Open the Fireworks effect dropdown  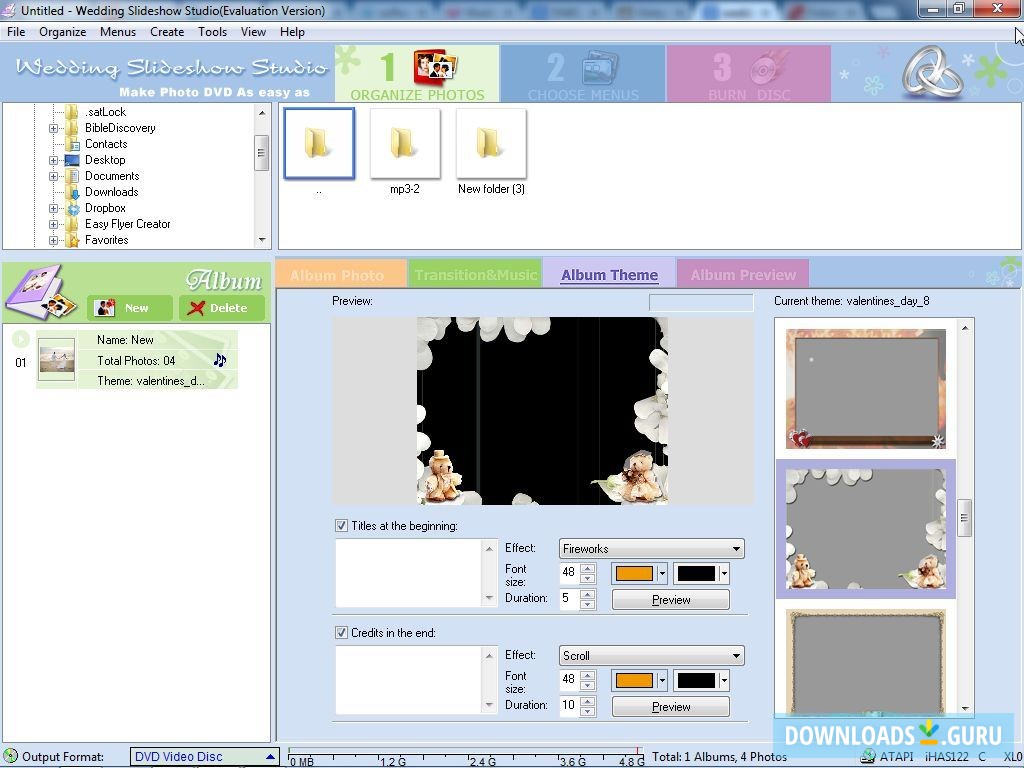coord(652,549)
